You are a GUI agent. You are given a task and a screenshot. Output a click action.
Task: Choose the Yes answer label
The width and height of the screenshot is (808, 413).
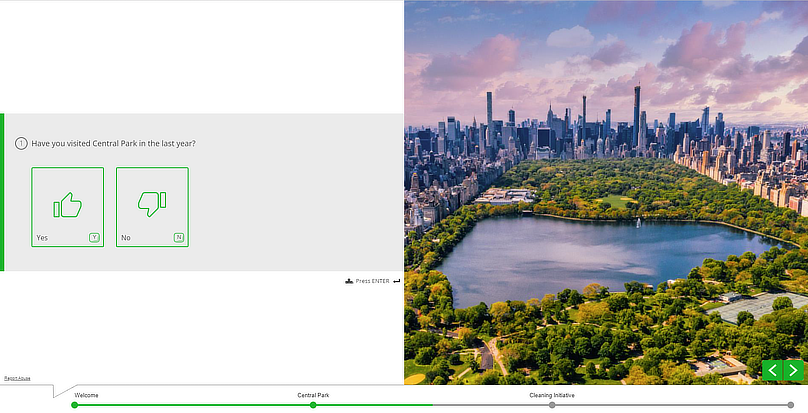(42, 238)
